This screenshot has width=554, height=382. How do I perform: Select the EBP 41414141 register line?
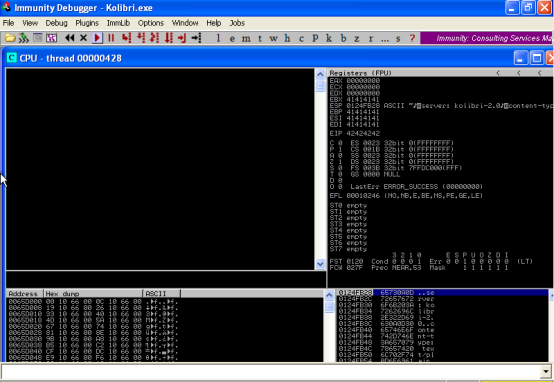[355, 112]
